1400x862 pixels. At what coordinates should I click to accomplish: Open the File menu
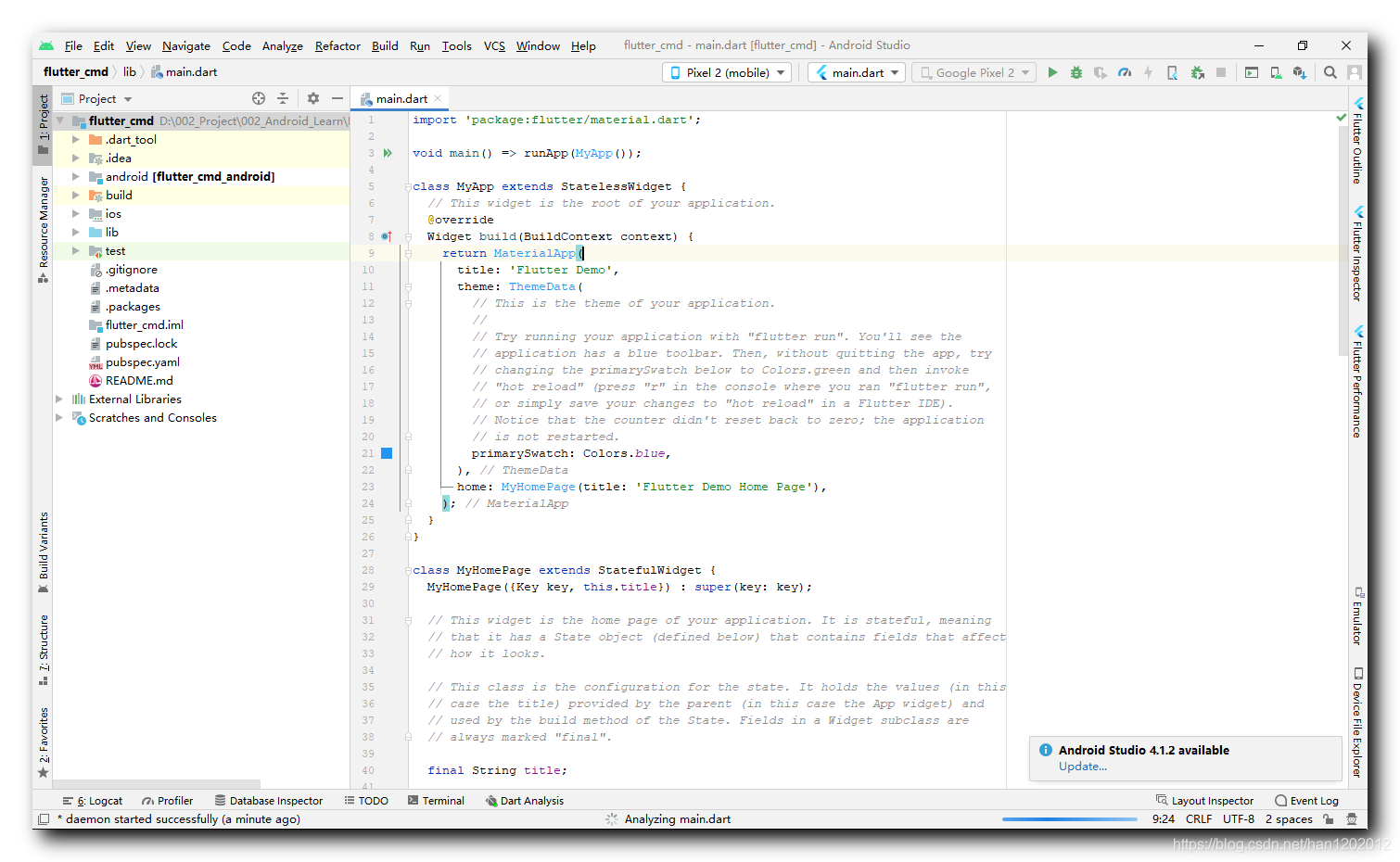73,45
